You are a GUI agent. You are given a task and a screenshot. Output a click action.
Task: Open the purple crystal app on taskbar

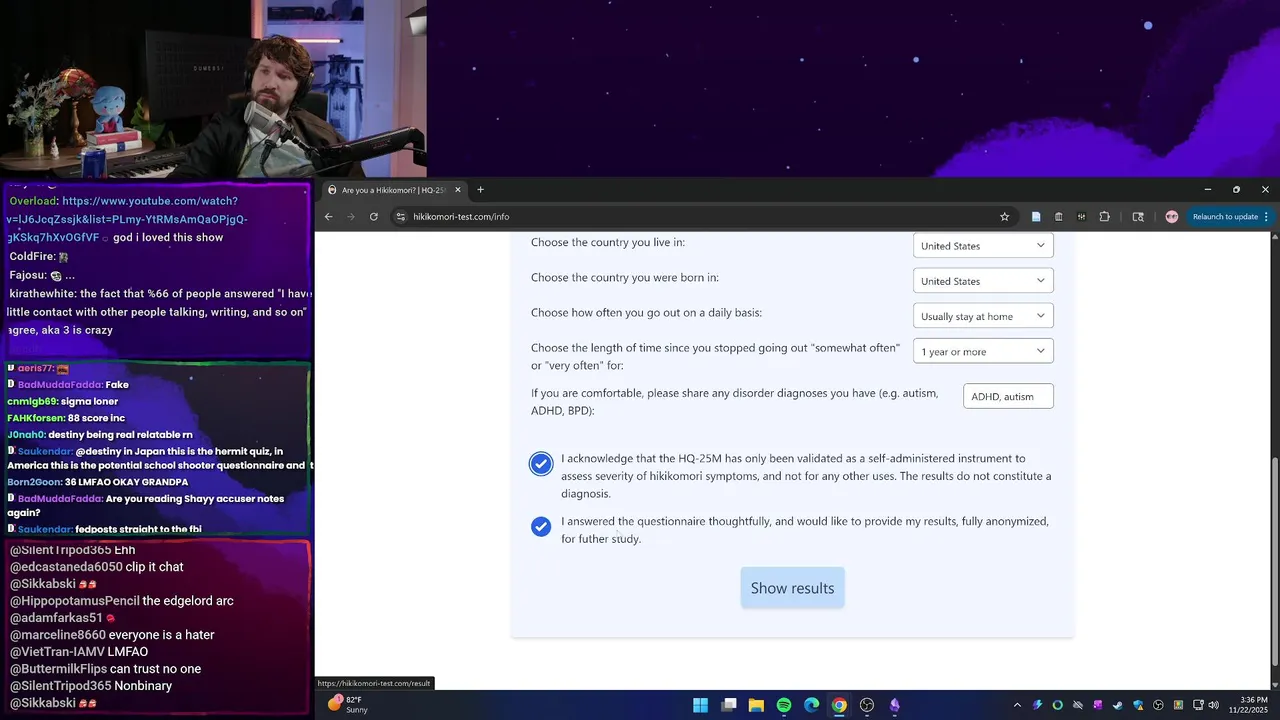click(895, 705)
